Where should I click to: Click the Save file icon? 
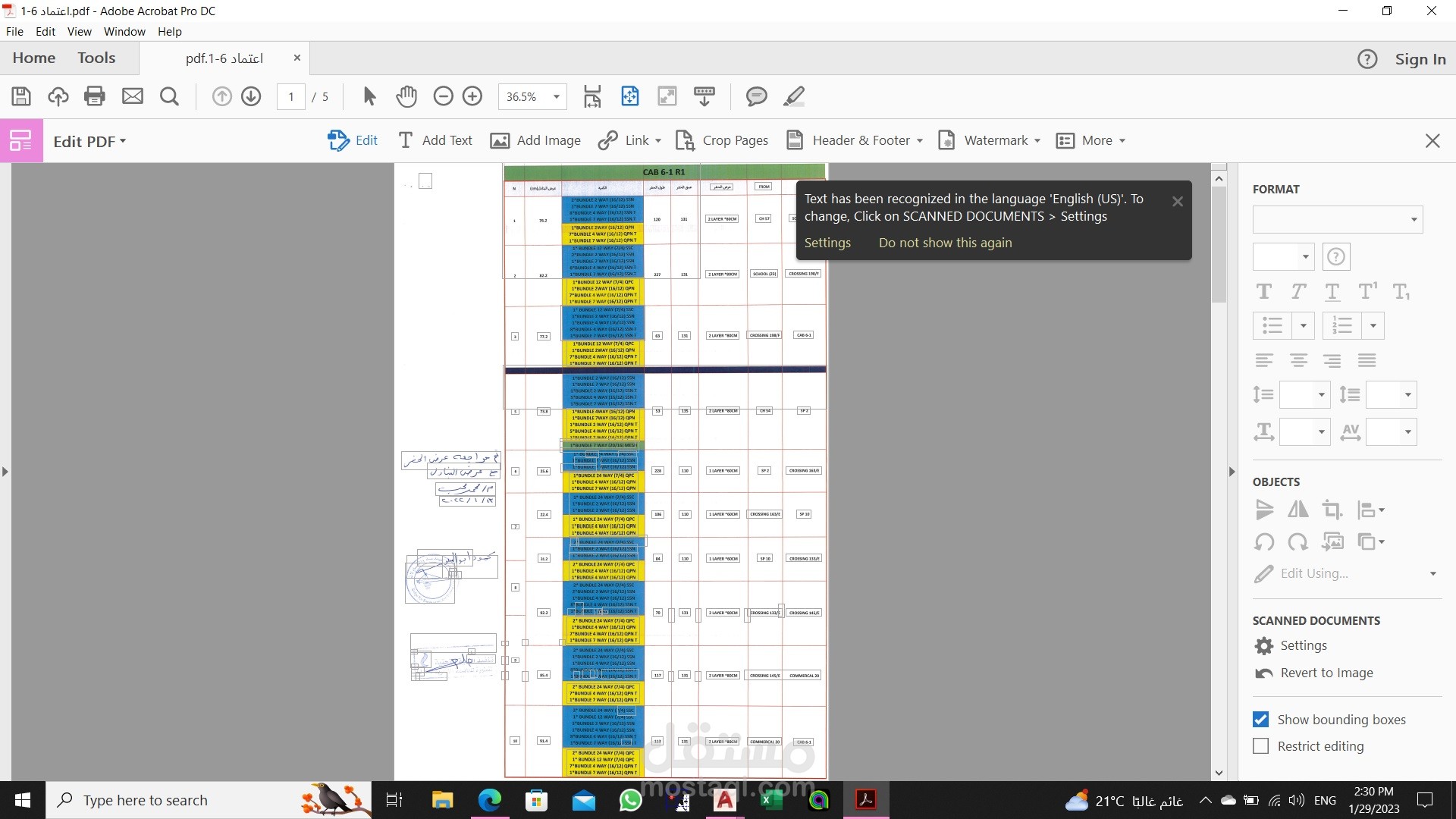[21, 96]
